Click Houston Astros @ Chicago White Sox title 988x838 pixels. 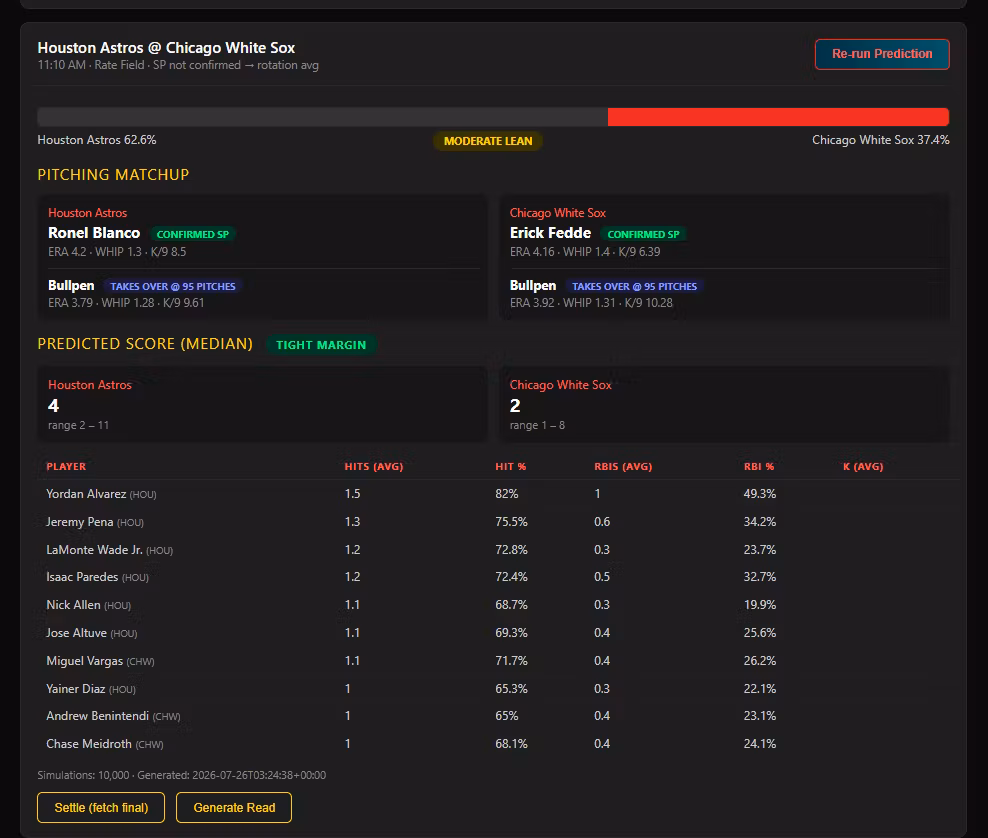[166, 48]
